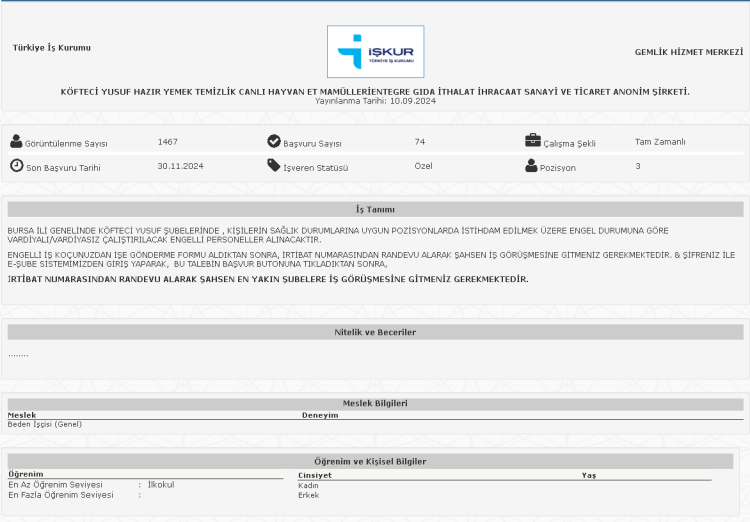Click the İşveren Statüsü tag icon
Image resolution: width=750 pixels, height=522 pixels.
[x=274, y=166]
